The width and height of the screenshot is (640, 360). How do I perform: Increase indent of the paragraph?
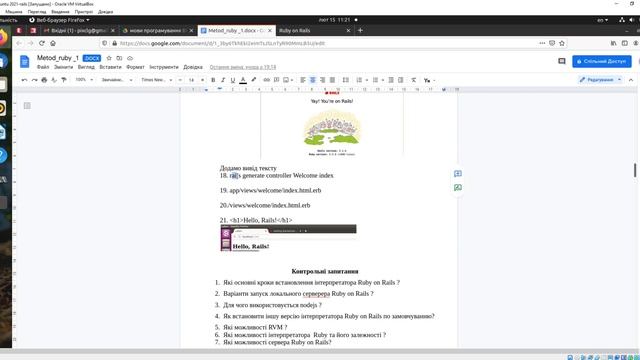coord(401,80)
